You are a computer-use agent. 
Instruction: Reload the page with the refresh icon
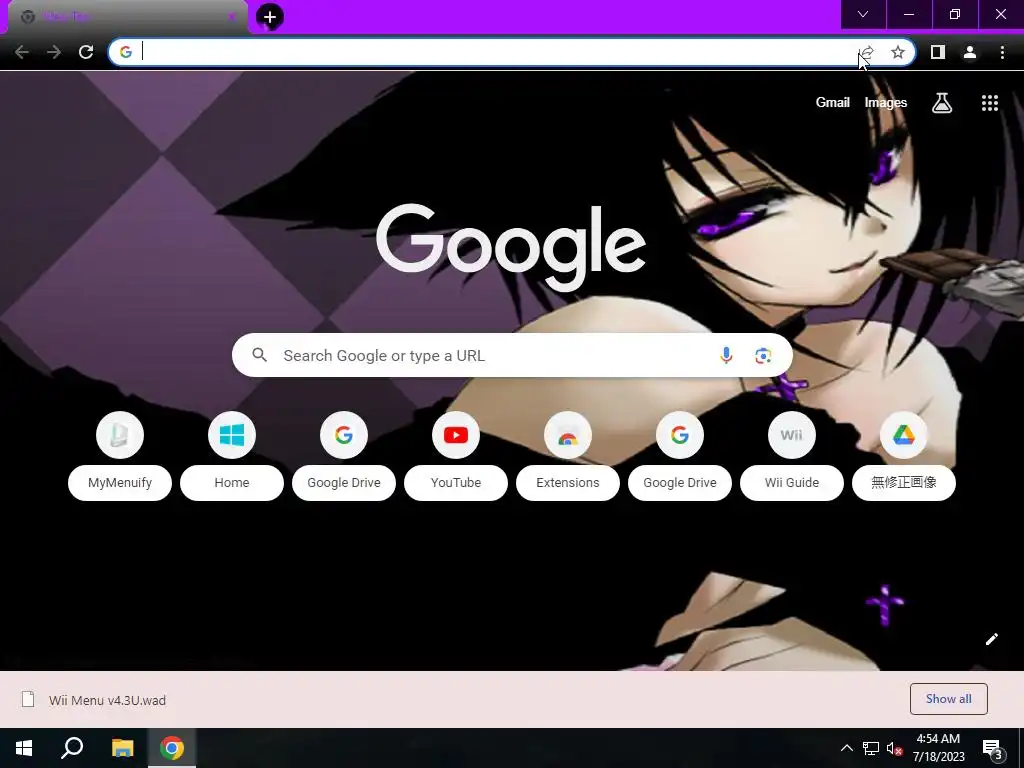point(86,52)
